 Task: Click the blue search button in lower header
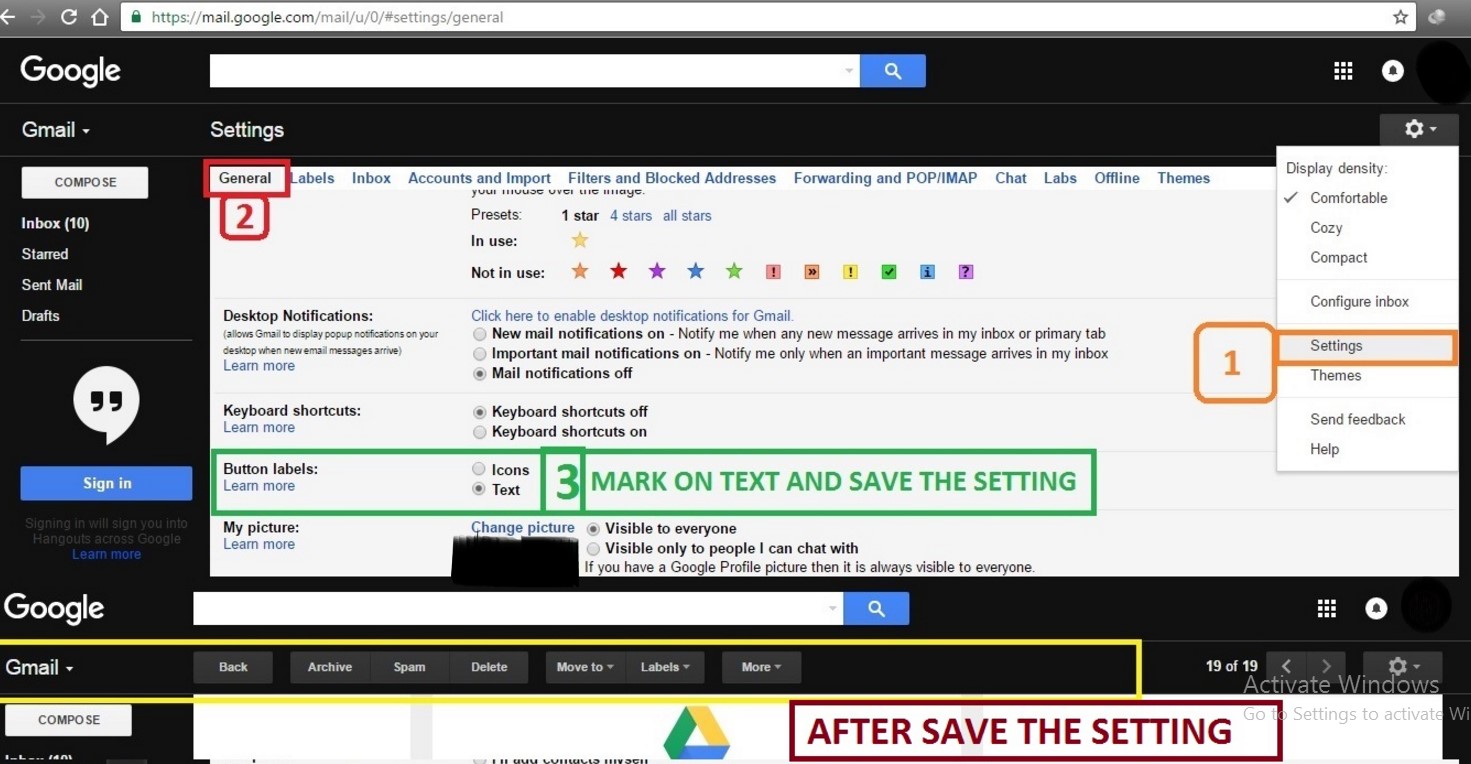coord(876,608)
